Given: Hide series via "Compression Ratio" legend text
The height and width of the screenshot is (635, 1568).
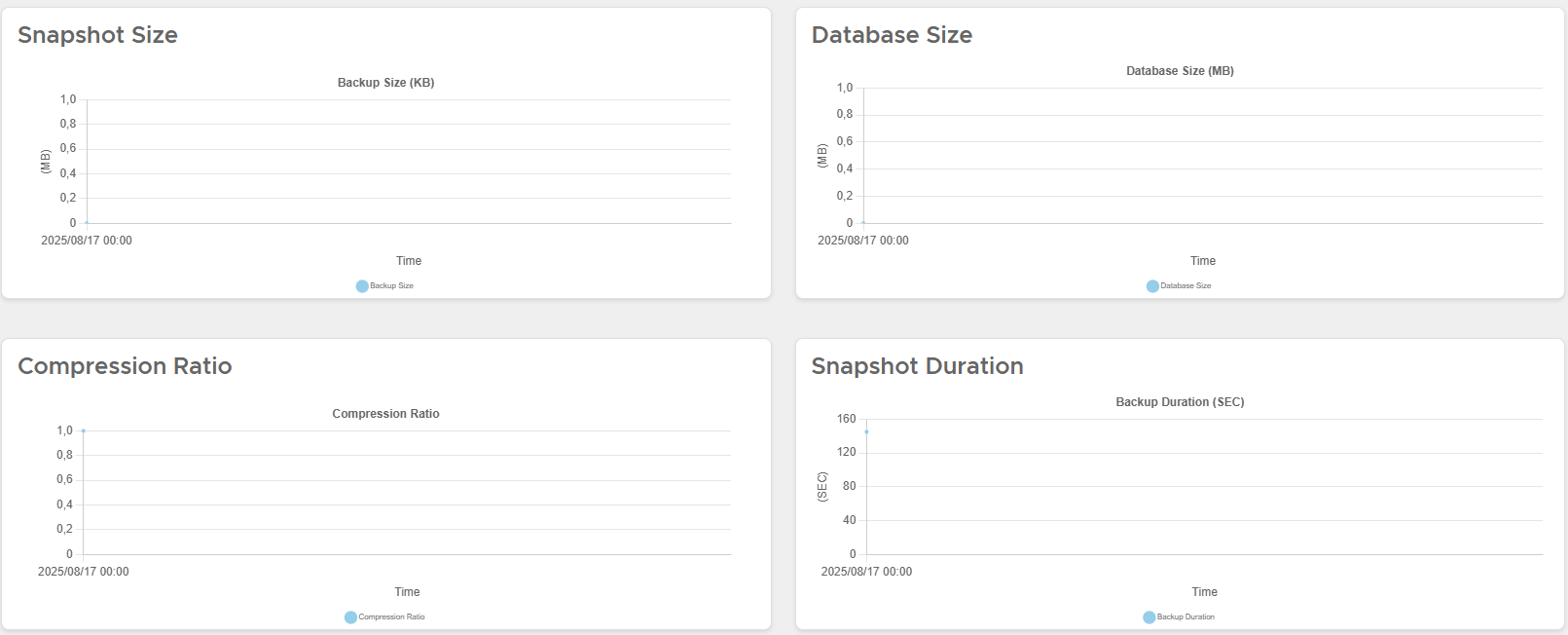Looking at the screenshot, I should pos(391,617).
